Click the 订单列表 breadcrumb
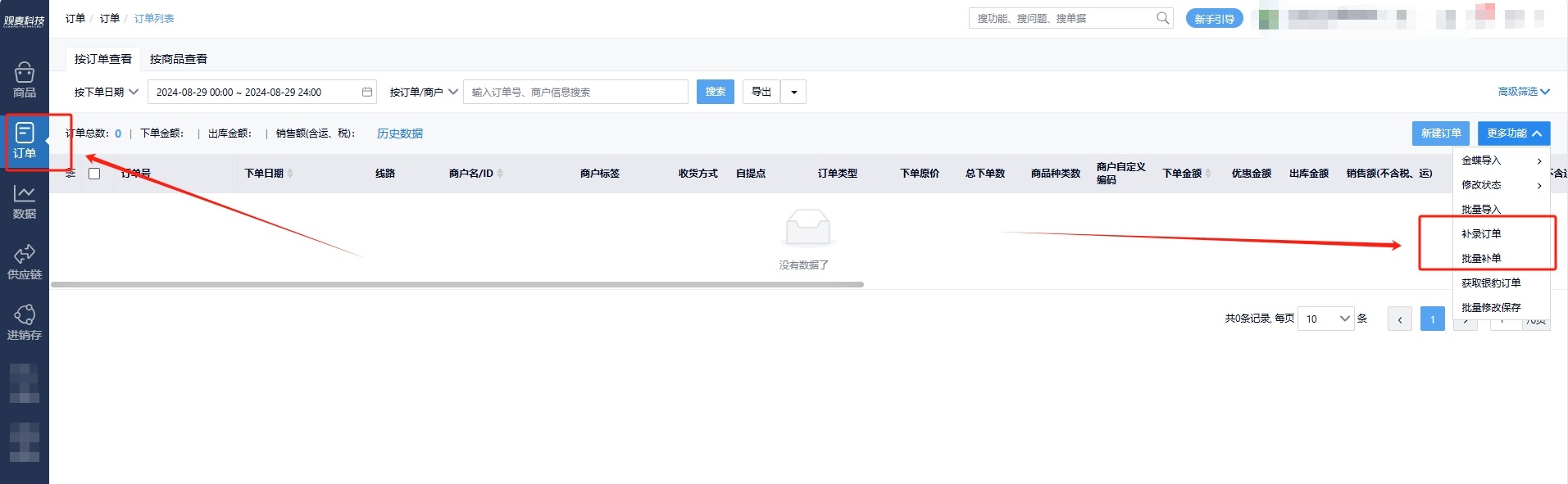 pyautogui.click(x=154, y=18)
